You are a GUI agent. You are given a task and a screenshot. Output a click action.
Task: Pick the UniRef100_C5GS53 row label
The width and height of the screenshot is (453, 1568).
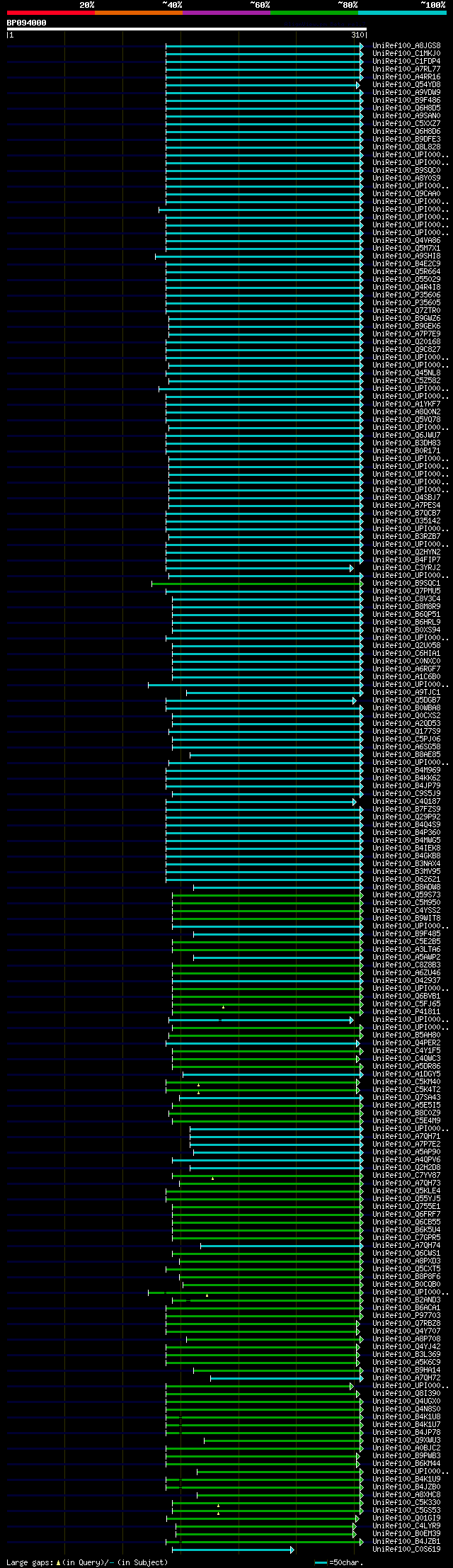406,1510
